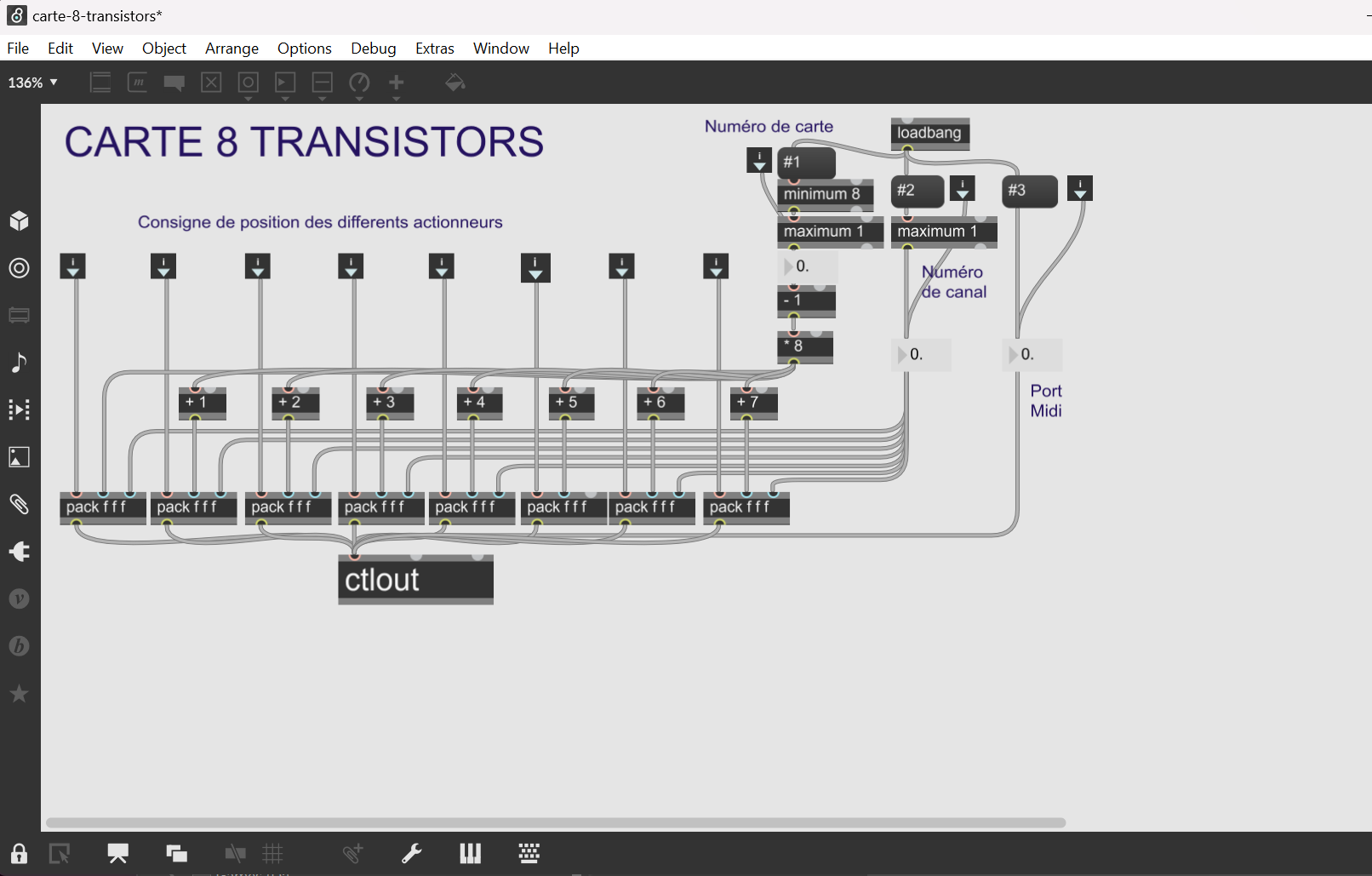Click the Consigne de position comment text
Image resolution: width=1372 pixels, height=876 pixels.
pos(320,222)
